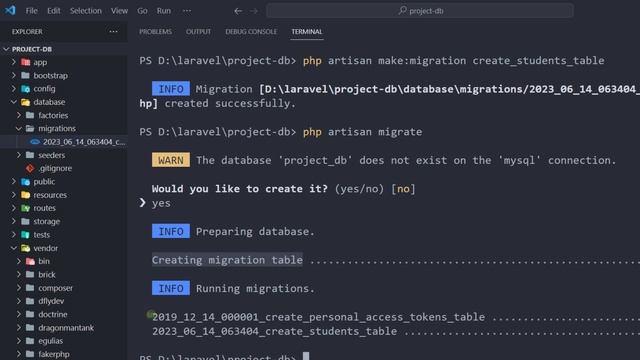
Task: Open the Selection menu
Action: point(85,11)
